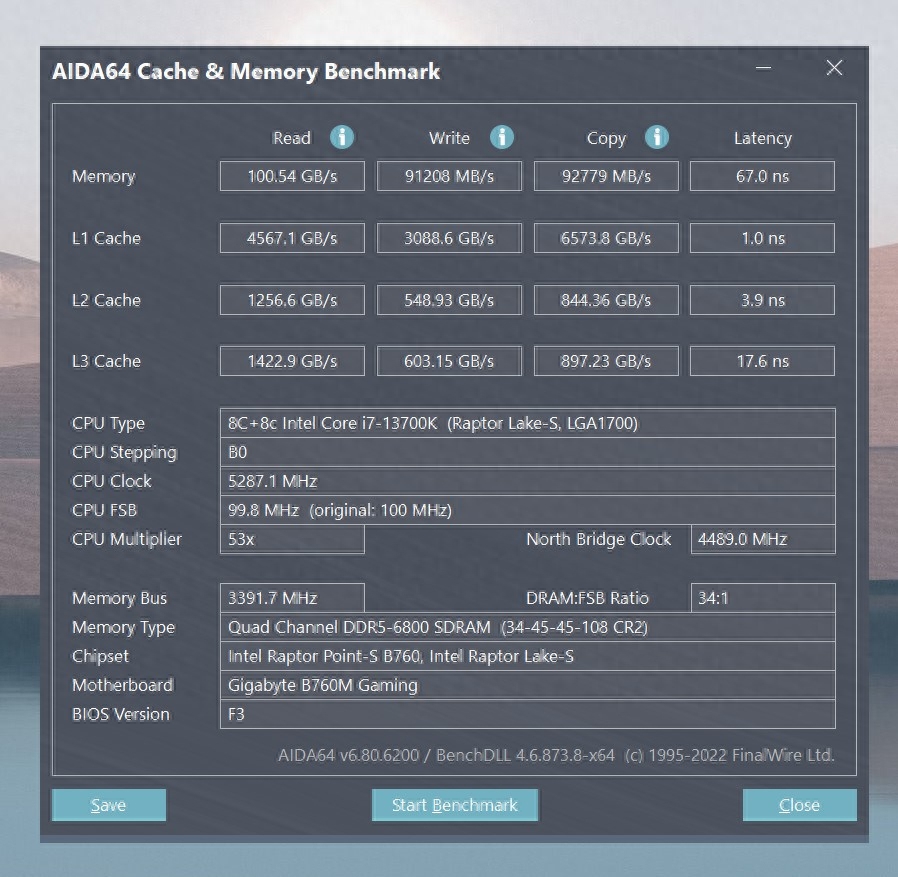Viewport: 898px width, 877px height.
Task: Minimize the AIDA64 benchmark window
Action: pyautogui.click(x=763, y=68)
